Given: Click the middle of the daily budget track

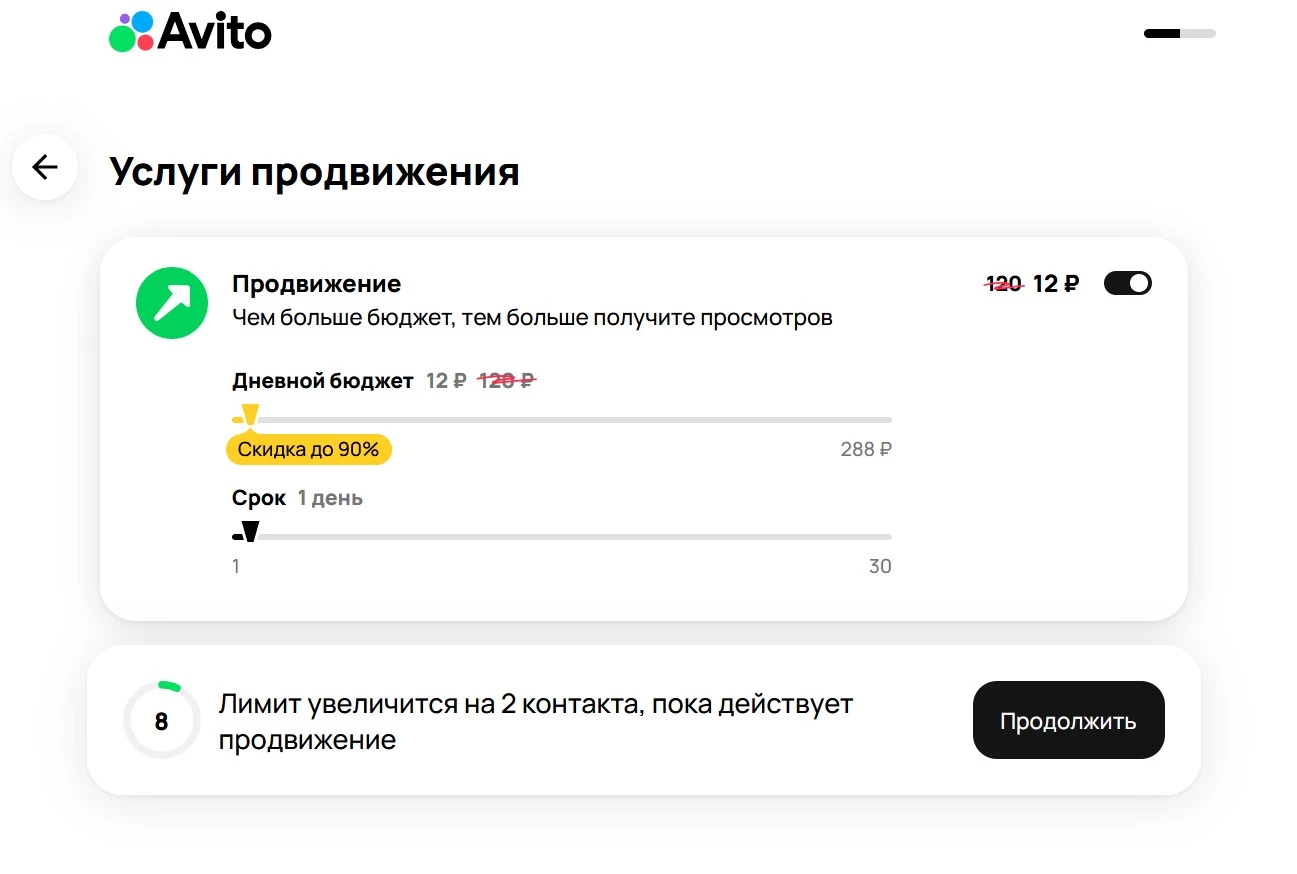Looking at the screenshot, I should pos(562,420).
